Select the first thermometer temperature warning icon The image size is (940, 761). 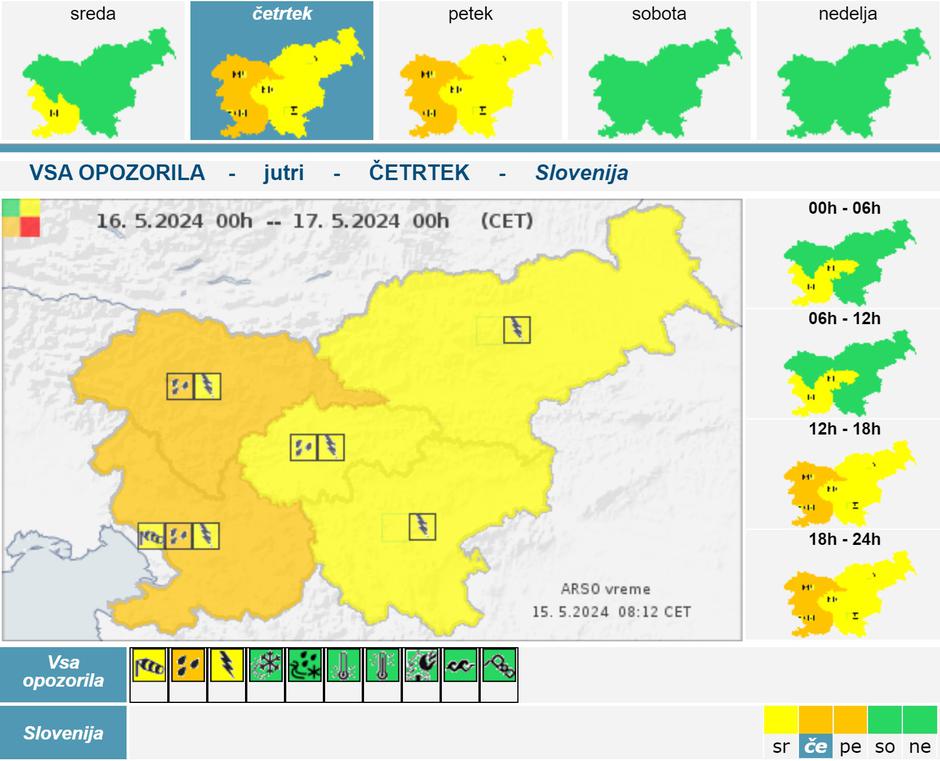tap(343, 665)
